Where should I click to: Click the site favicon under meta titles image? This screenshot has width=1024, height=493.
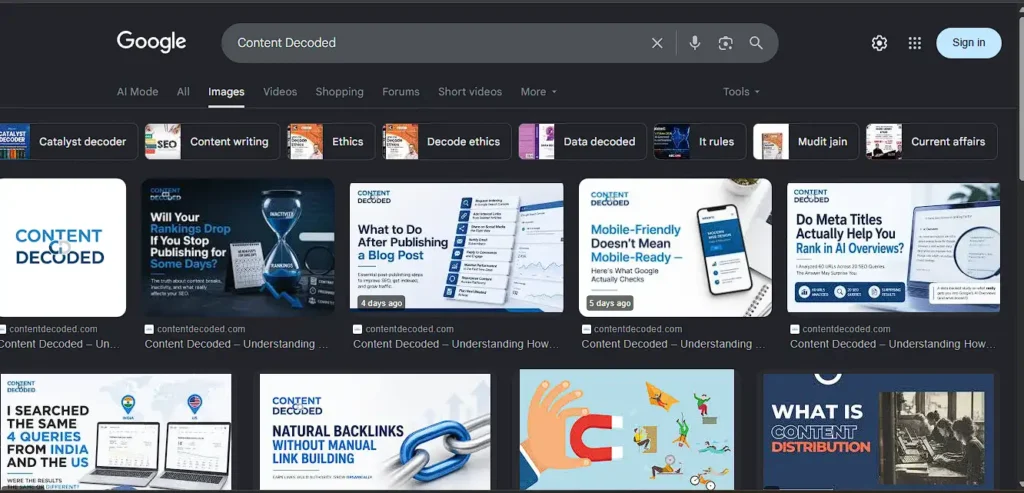pos(794,329)
